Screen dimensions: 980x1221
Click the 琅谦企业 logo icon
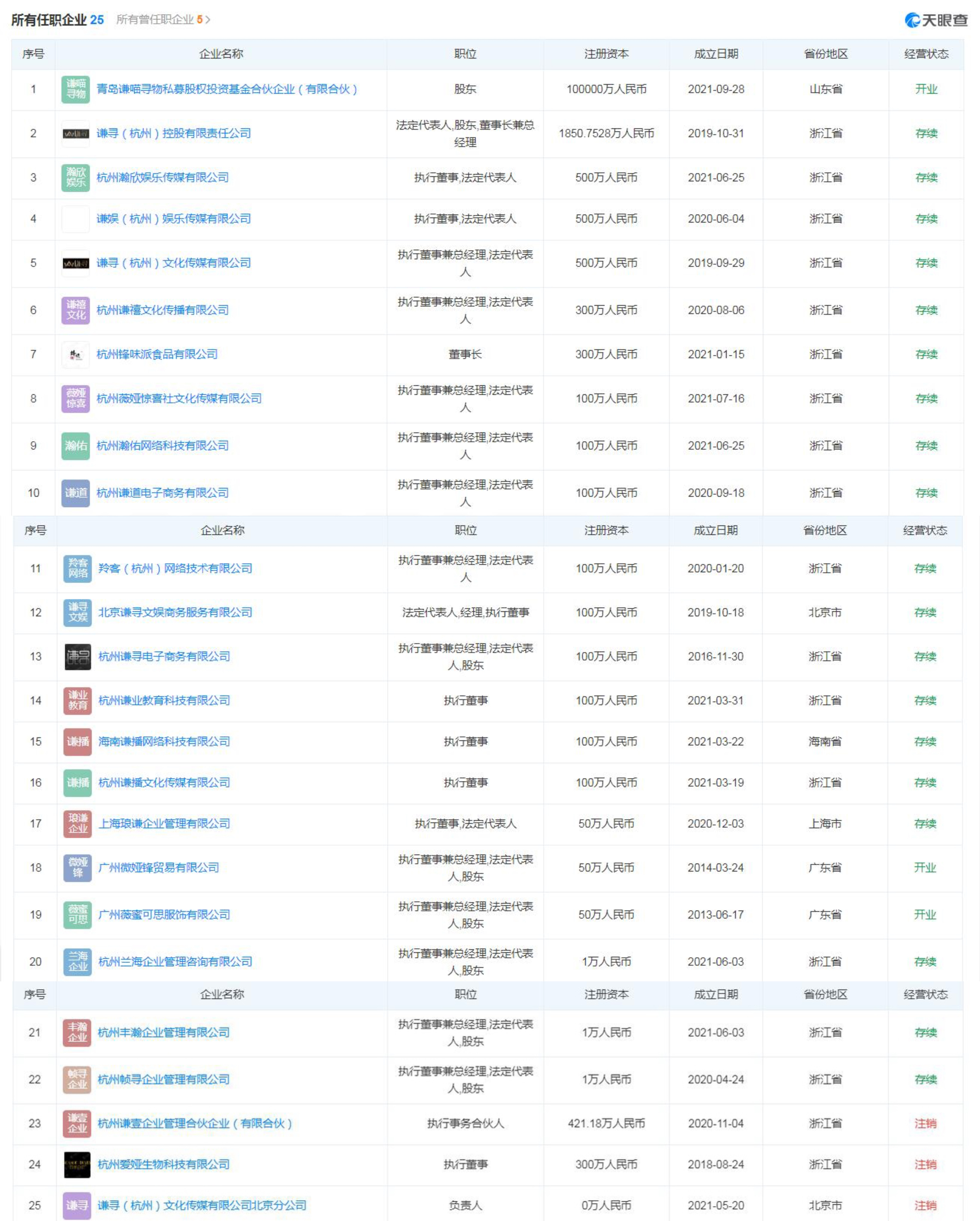click(78, 824)
